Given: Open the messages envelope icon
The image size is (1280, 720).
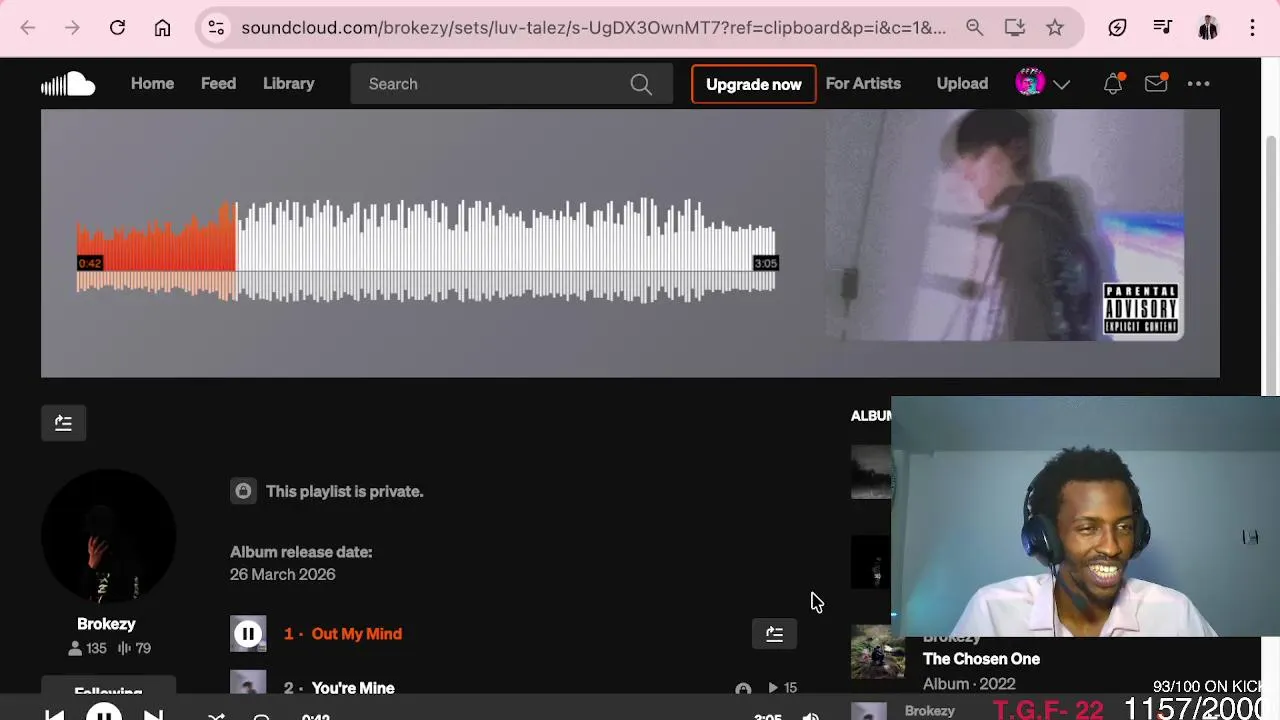Looking at the screenshot, I should click(x=1156, y=84).
